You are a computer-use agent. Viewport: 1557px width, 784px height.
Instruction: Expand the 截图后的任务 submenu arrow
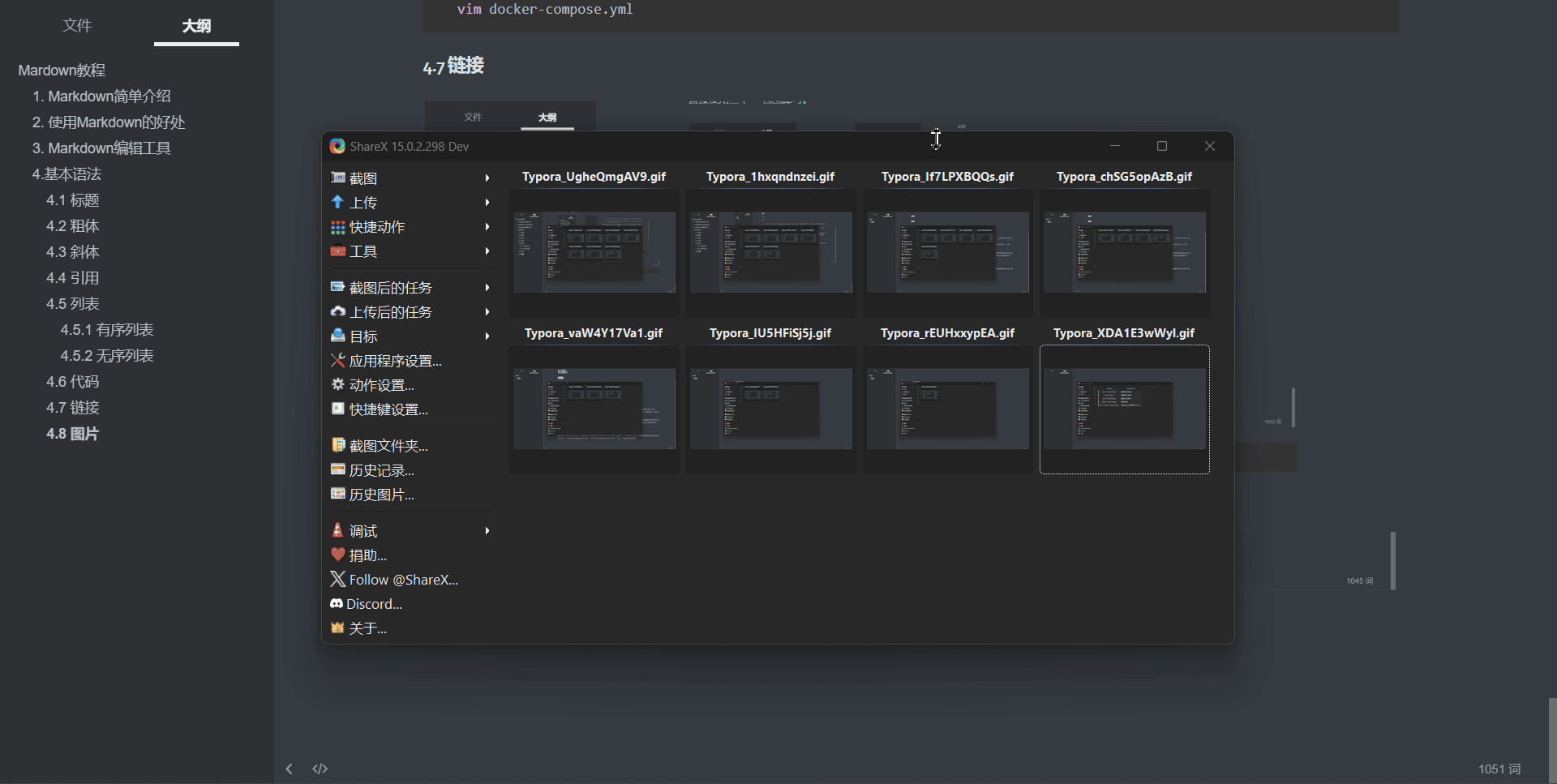(x=487, y=287)
